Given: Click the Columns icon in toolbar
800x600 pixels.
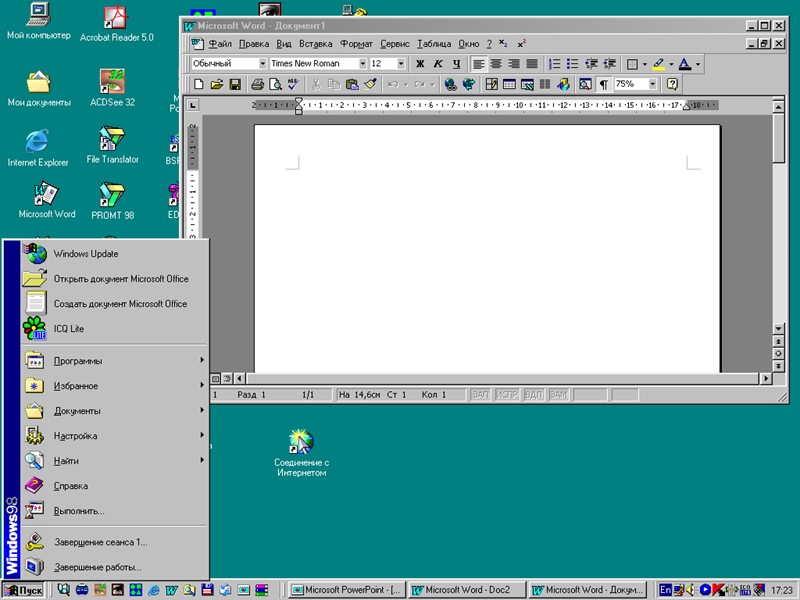Looking at the screenshot, I should pos(545,84).
